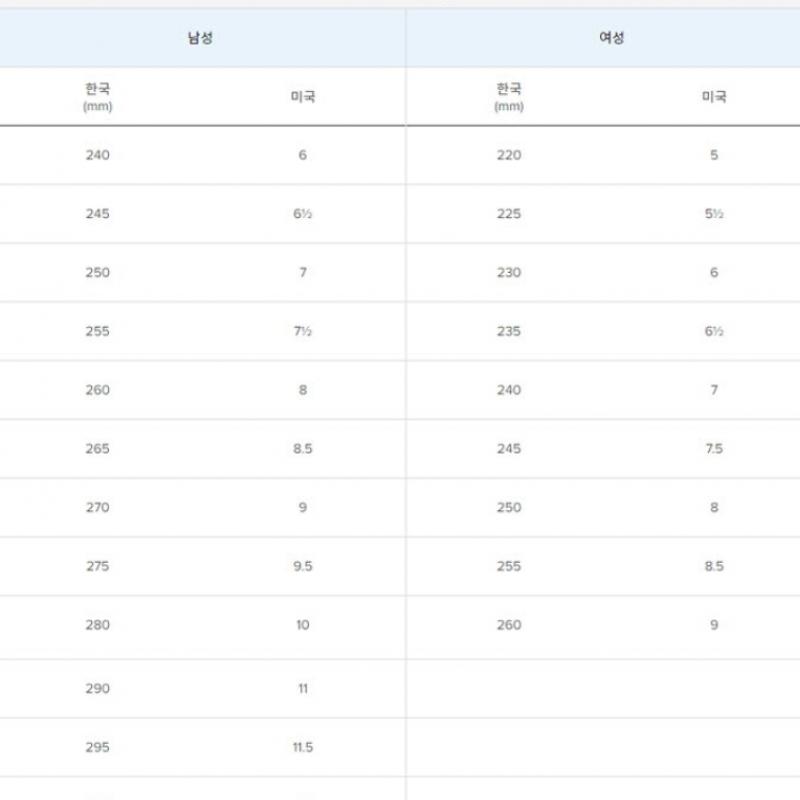Screen dimensions: 800x800
Task: Click women's US size 7.5 cell
Action: click(x=713, y=449)
